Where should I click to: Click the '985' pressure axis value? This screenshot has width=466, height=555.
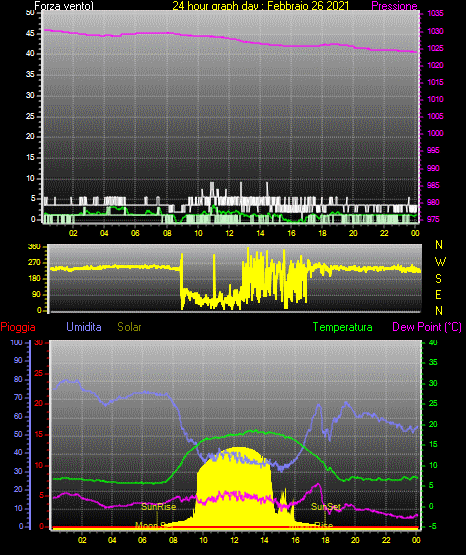pyautogui.click(x=433, y=185)
